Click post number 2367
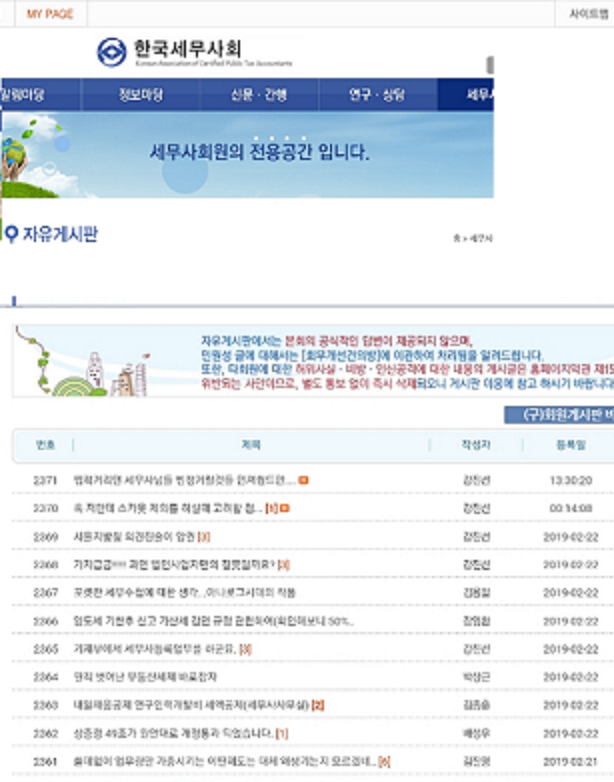This screenshot has width=614, height=782. coord(45,592)
